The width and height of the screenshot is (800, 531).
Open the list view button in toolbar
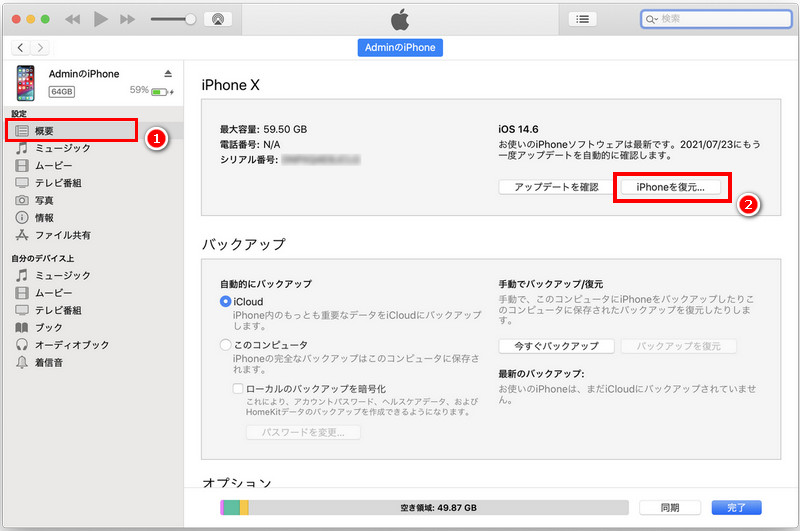click(x=582, y=19)
